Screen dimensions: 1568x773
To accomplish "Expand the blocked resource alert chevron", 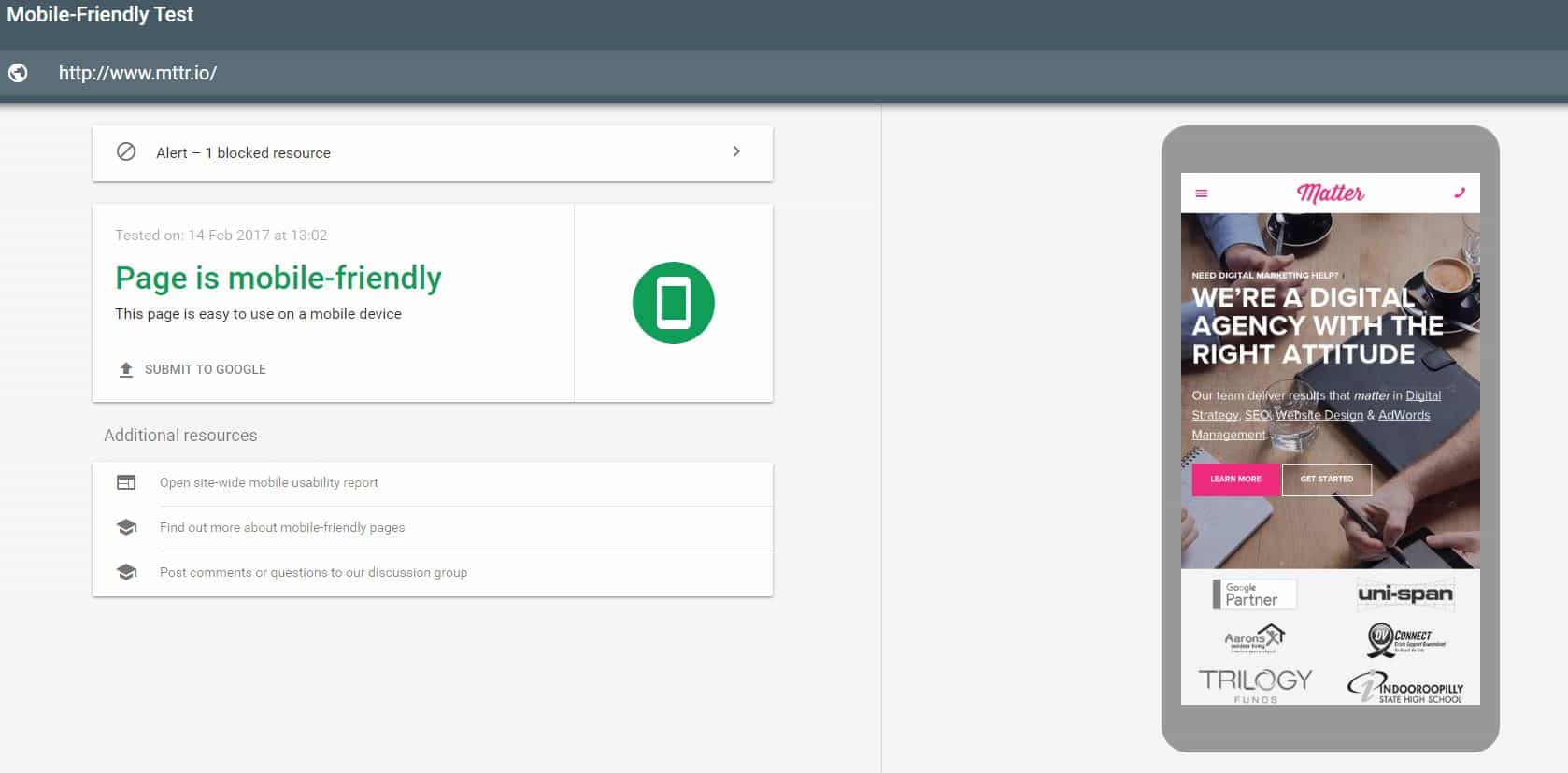I will 736,151.
